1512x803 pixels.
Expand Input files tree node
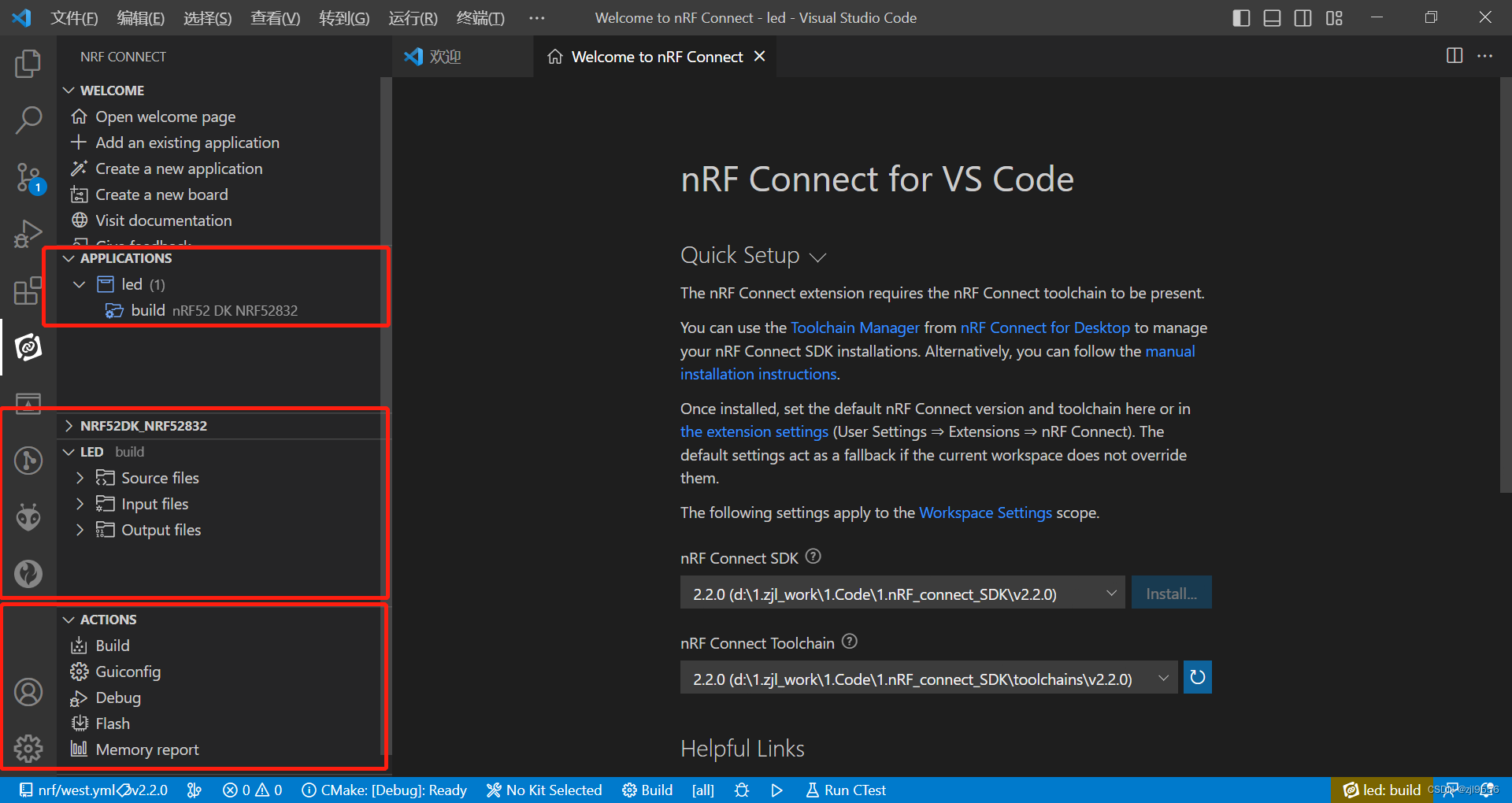80,504
